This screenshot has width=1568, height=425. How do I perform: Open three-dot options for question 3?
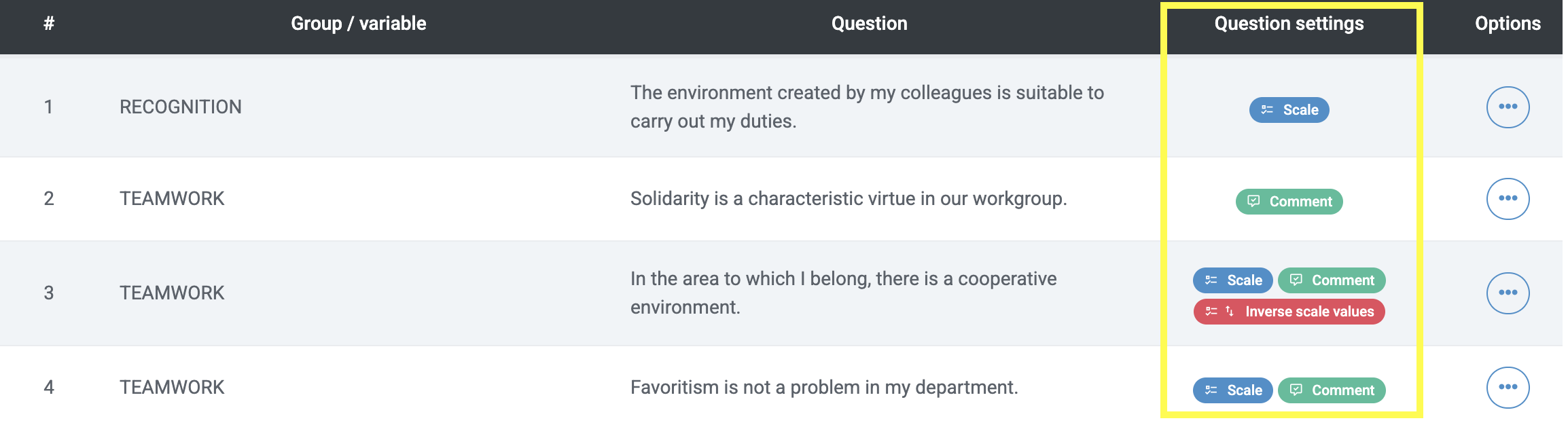click(x=1508, y=293)
